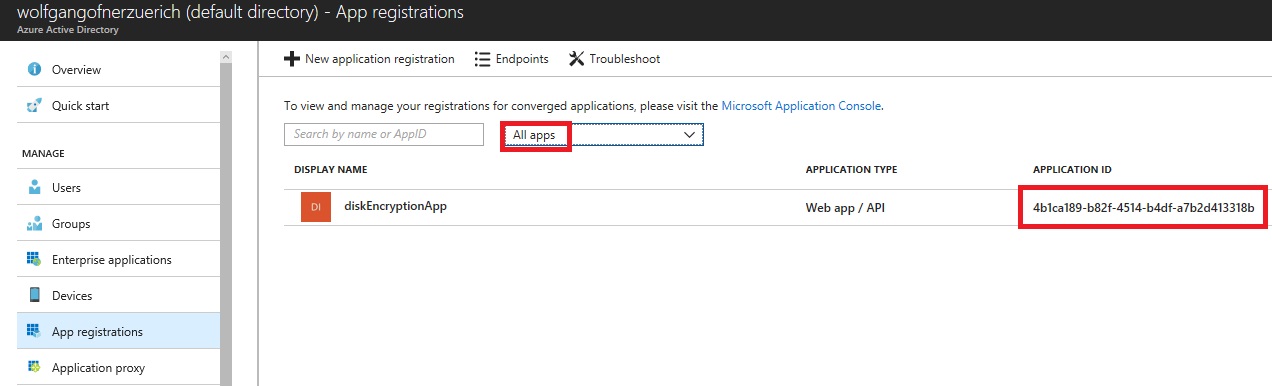Click application ID 4b1ca189-b82f-4514-b4df-a7b2d413318b
This screenshot has height=386, width=1272.
(1143, 208)
